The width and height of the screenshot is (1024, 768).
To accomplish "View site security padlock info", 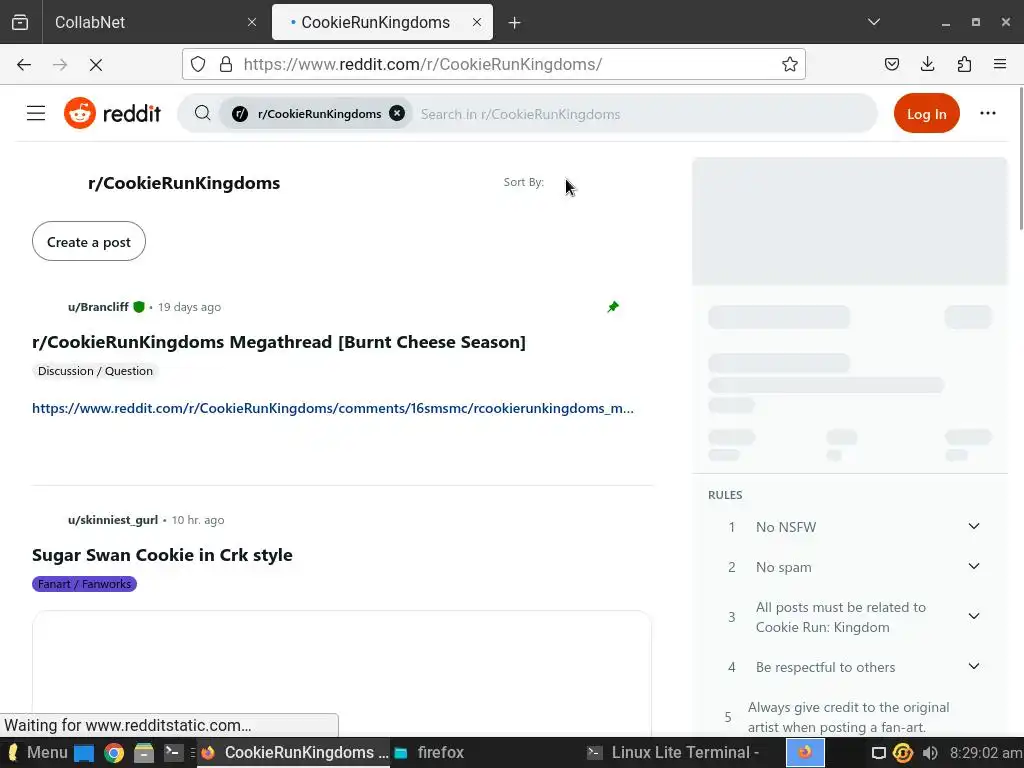I will [226, 64].
